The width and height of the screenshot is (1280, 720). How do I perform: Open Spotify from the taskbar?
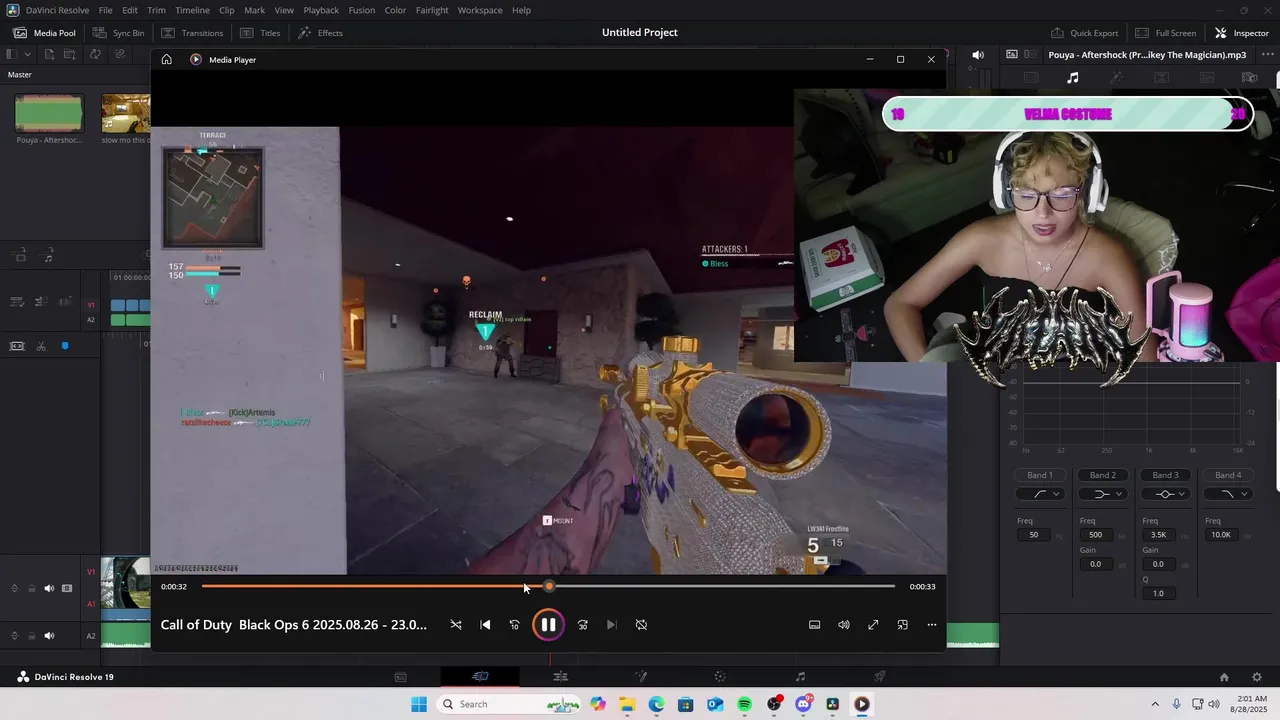click(744, 704)
